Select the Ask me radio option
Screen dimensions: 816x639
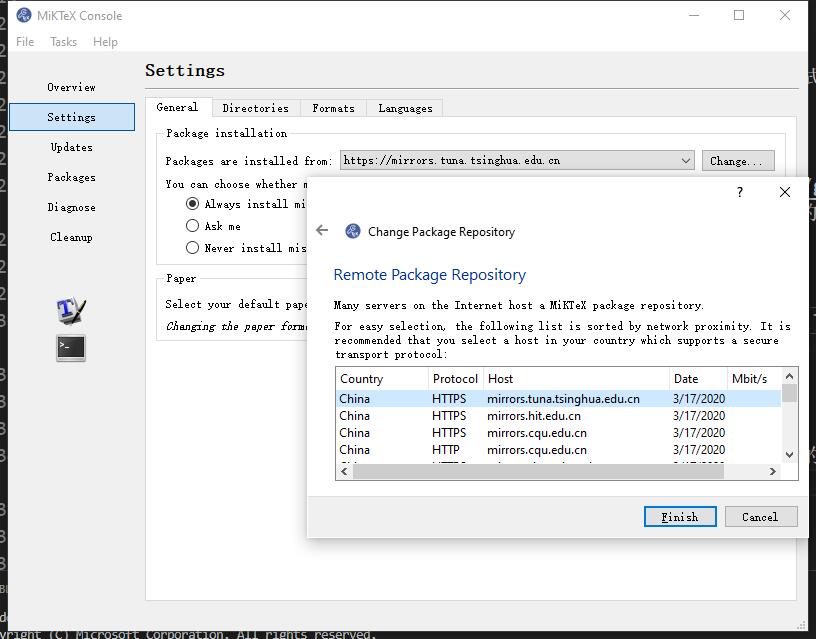point(193,226)
